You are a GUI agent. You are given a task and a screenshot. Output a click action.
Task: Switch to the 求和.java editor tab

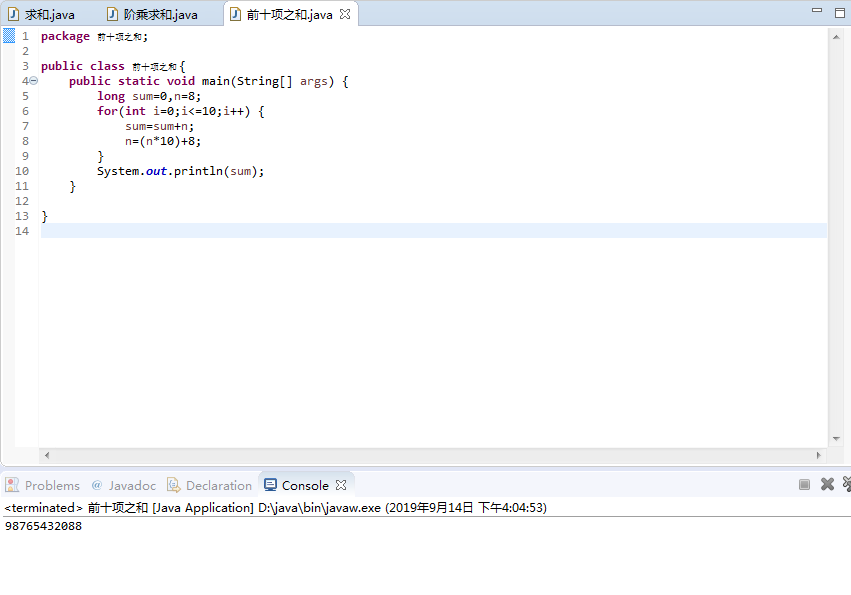pyautogui.click(x=42, y=15)
